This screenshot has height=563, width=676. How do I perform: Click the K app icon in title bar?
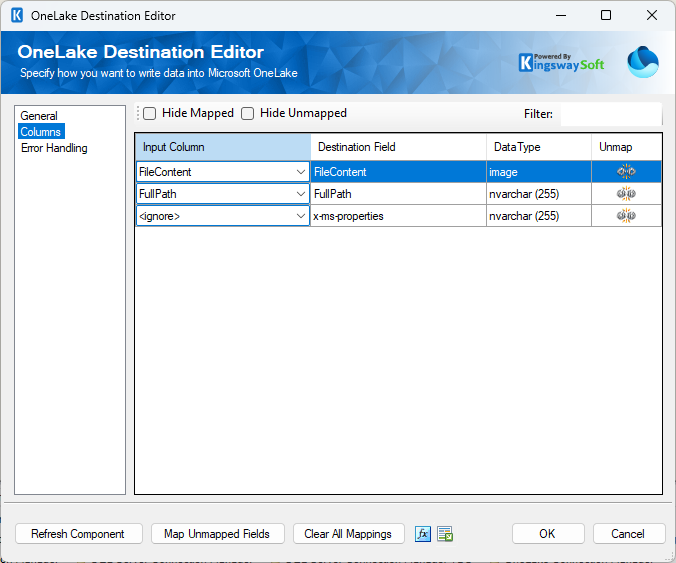point(17,16)
